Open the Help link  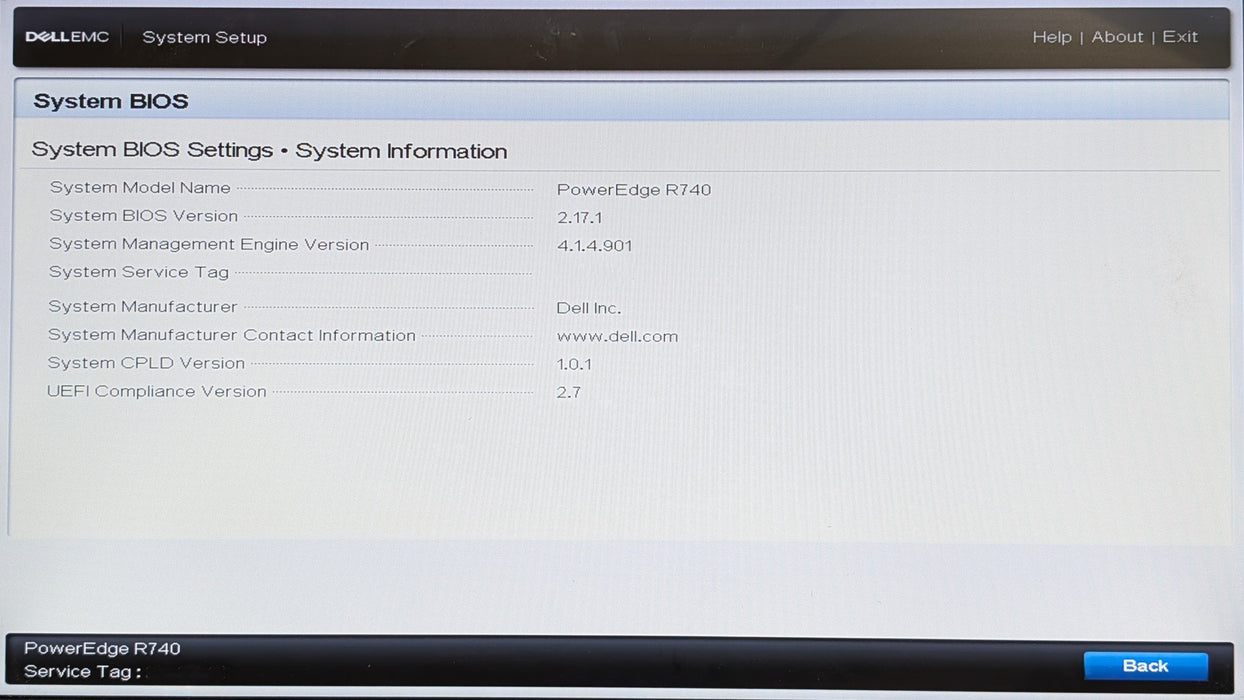tap(1051, 37)
